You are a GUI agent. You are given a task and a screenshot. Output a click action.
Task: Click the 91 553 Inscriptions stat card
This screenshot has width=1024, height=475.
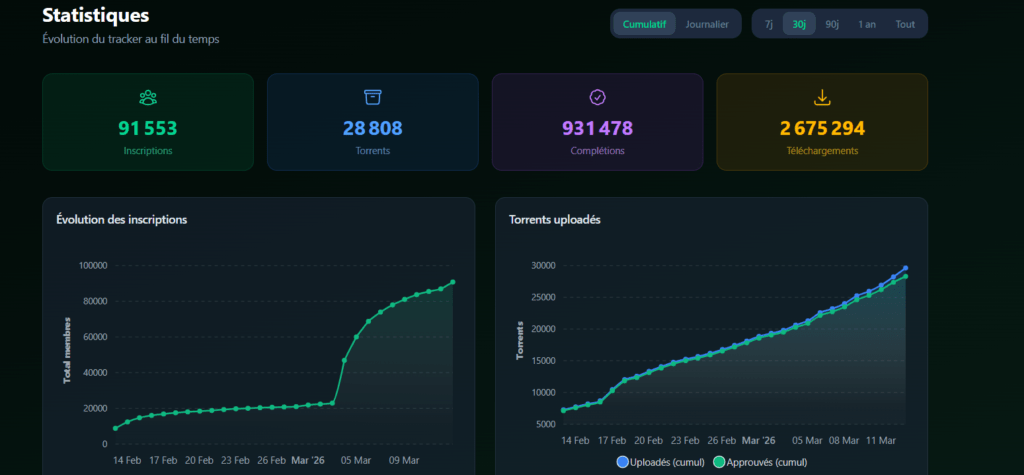point(148,122)
